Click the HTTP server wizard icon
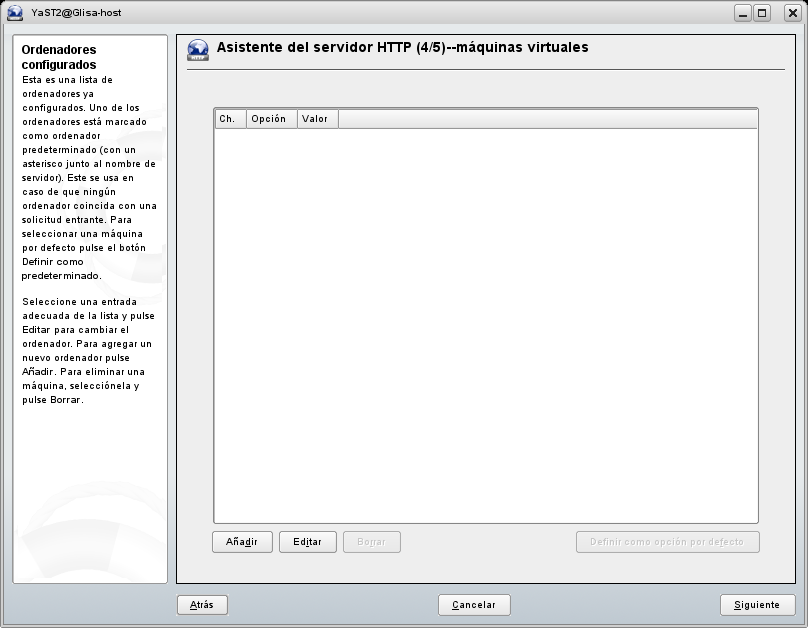This screenshot has height=628, width=808. coord(198,51)
